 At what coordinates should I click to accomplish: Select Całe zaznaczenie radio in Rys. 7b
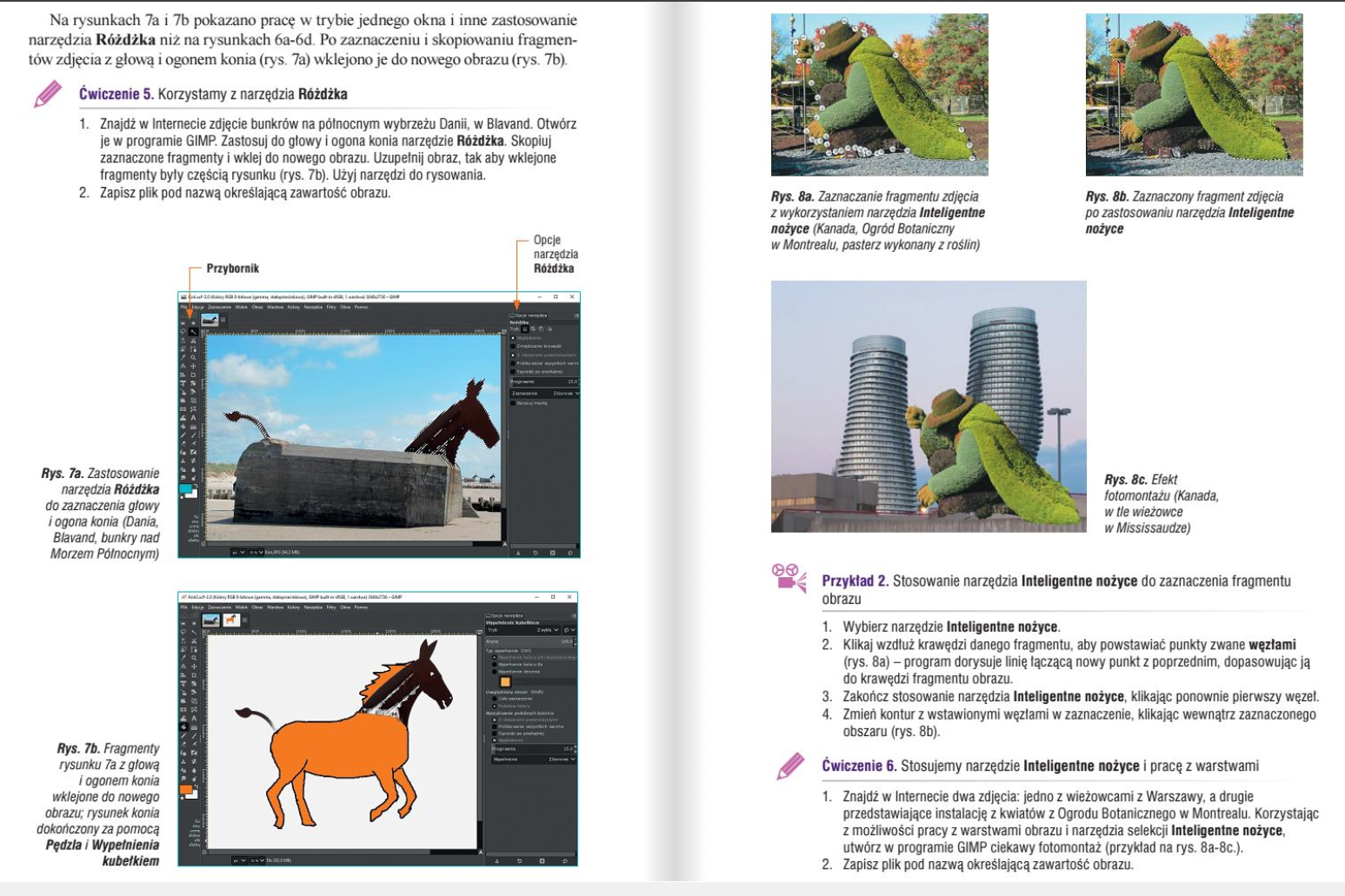tap(495, 699)
